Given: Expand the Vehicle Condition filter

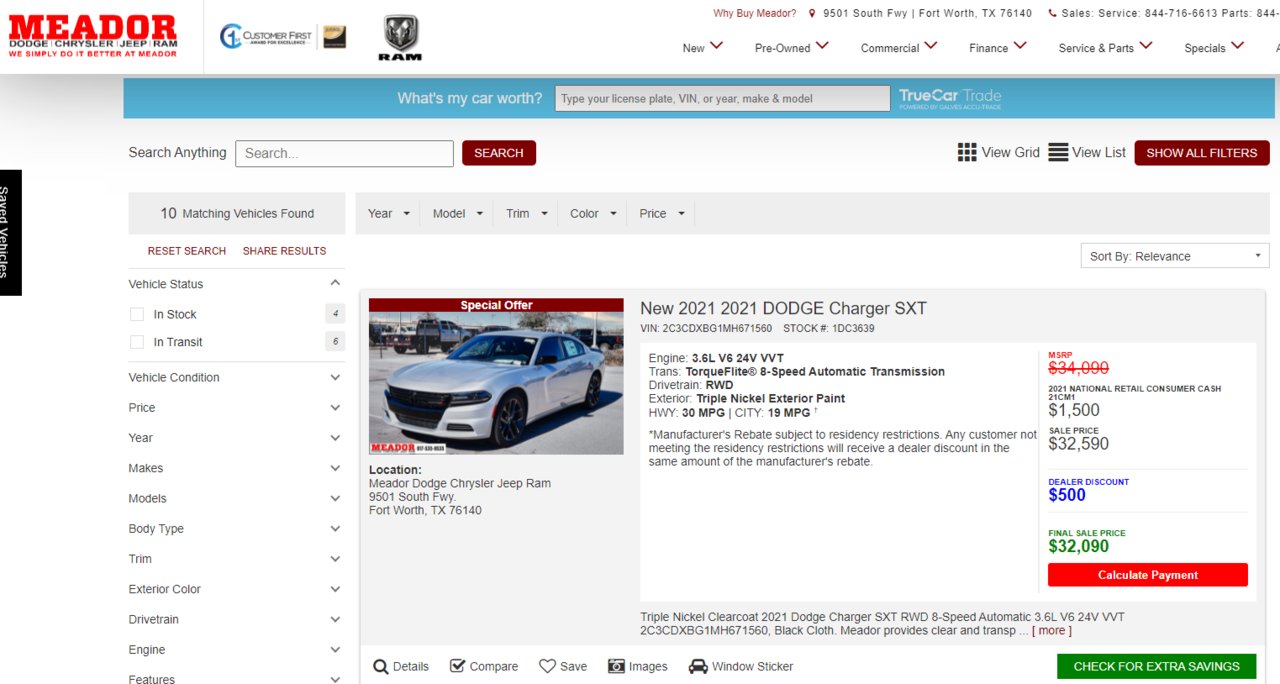Looking at the screenshot, I should [335, 377].
